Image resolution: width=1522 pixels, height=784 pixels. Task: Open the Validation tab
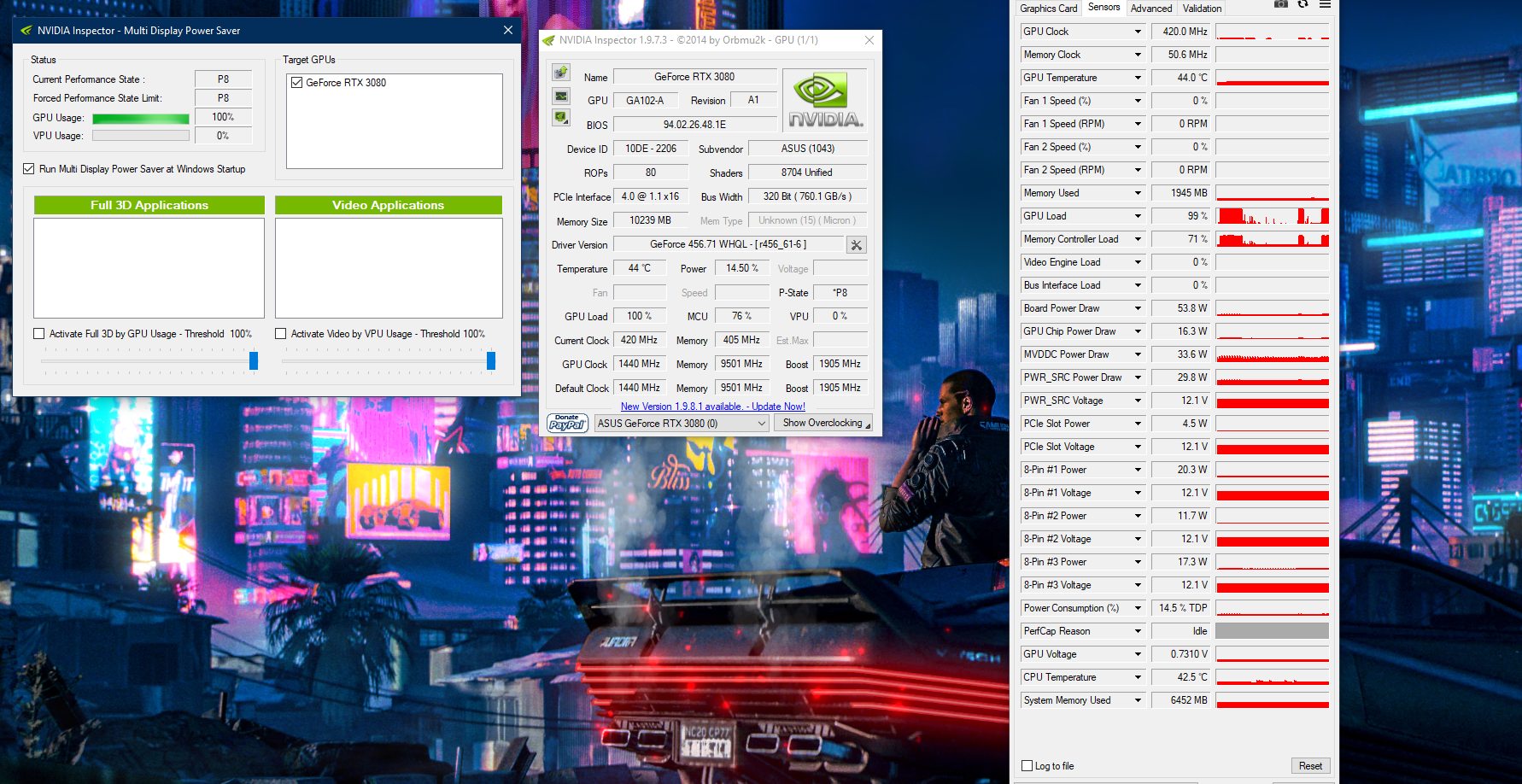click(1202, 9)
